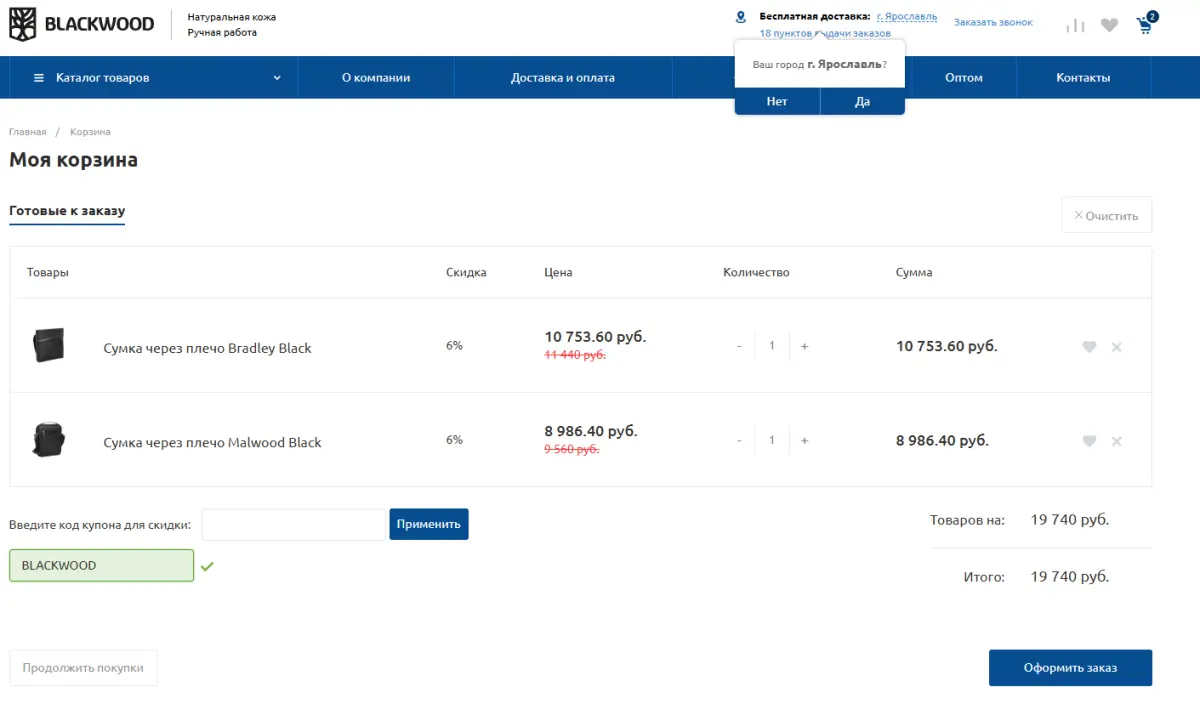Image resolution: width=1200 pixels, height=704 pixels.
Task: Open Сумка через плечо Malwood Black link
Action: click(x=212, y=442)
